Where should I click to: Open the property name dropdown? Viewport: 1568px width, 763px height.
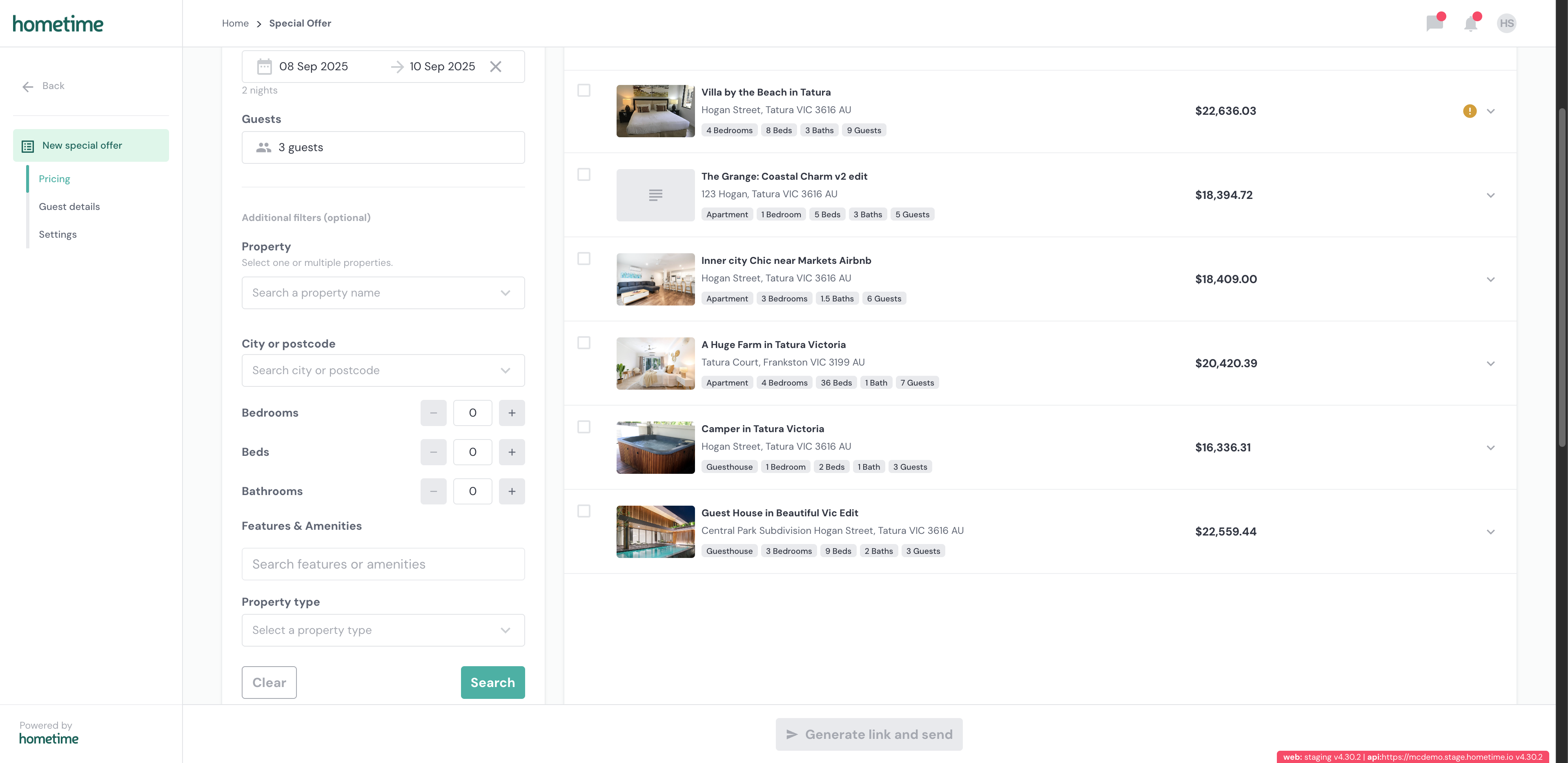click(x=383, y=293)
